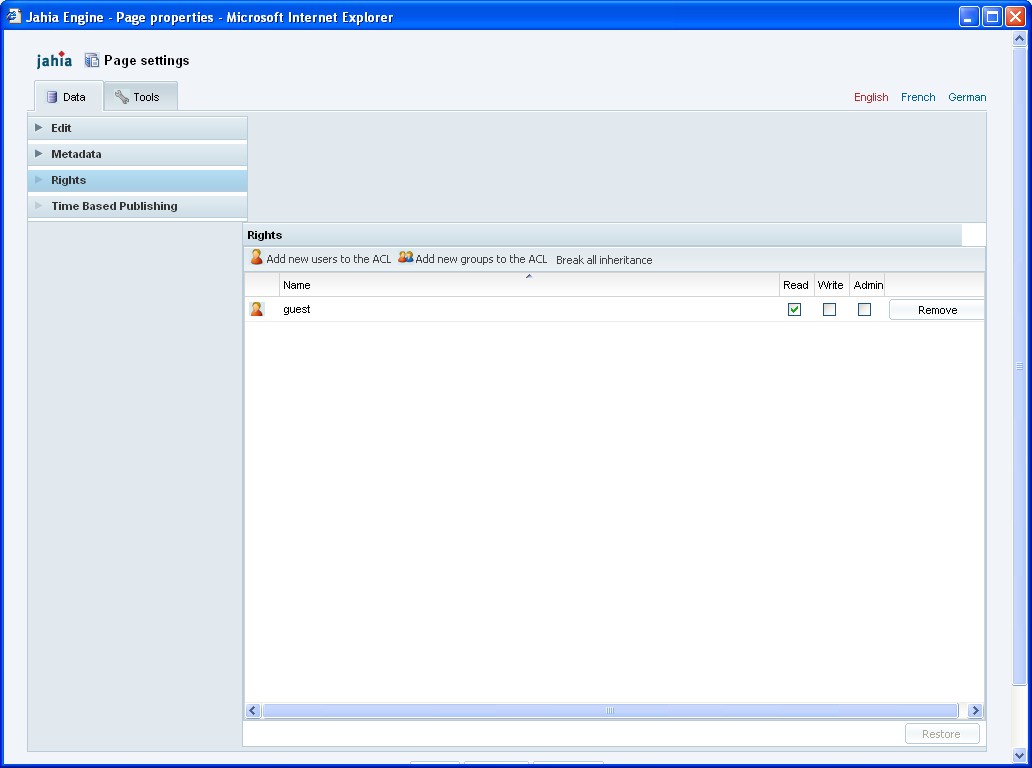Click the Read column header
1032x768 pixels.
click(796, 285)
